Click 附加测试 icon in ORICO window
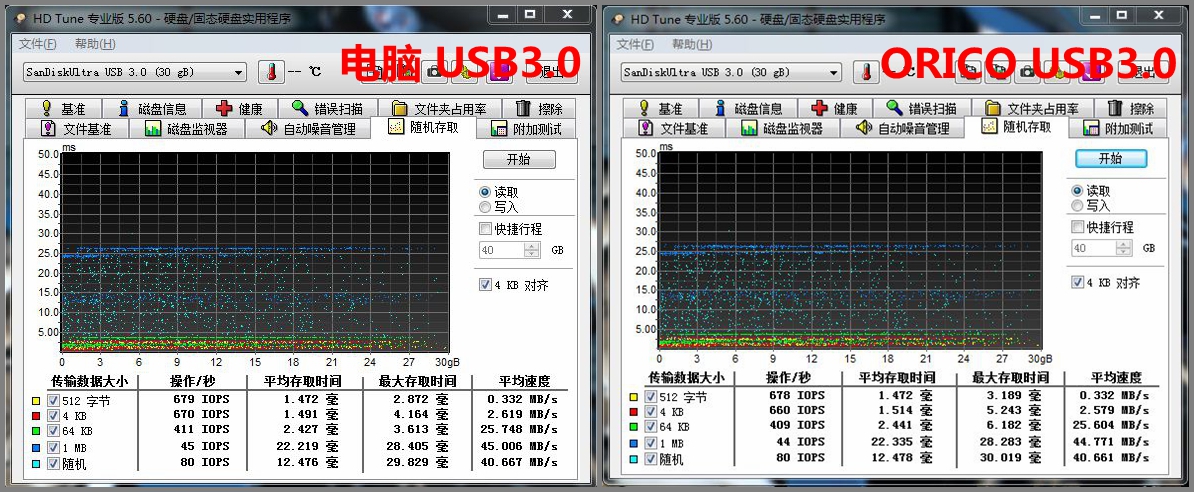 pyautogui.click(x=1091, y=128)
